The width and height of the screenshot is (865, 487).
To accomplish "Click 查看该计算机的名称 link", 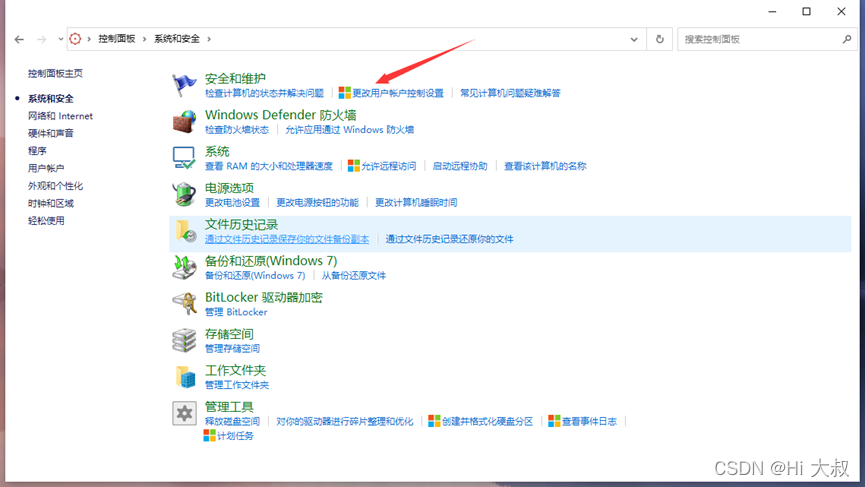I will [x=545, y=166].
